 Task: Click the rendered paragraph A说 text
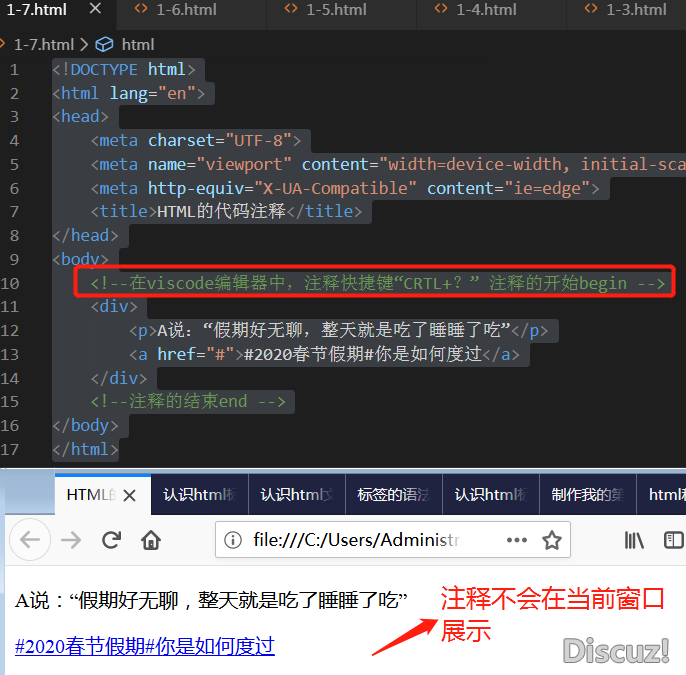coord(211,600)
